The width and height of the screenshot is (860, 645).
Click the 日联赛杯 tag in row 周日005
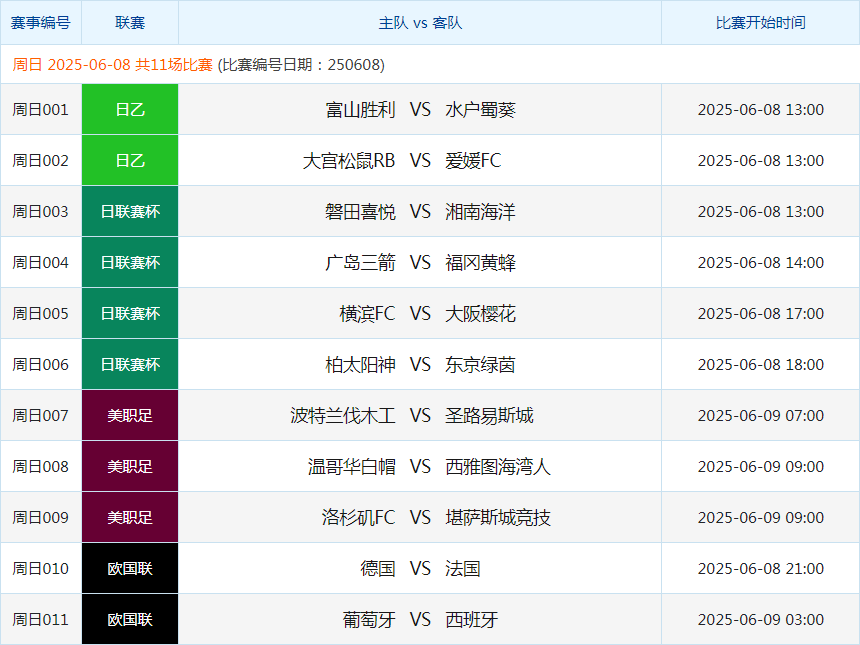point(130,313)
